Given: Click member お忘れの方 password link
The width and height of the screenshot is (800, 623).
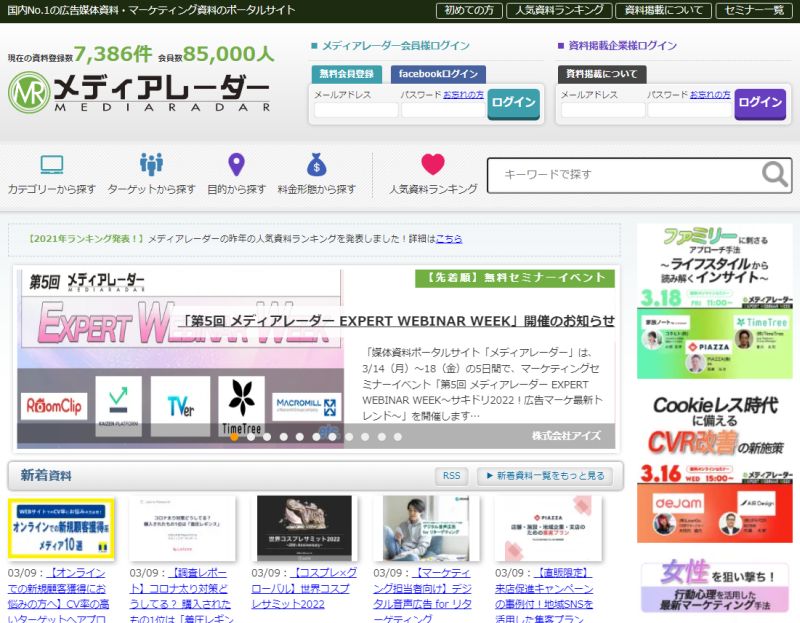Looking at the screenshot, I should pyautogui.click(x=463, y=95).
